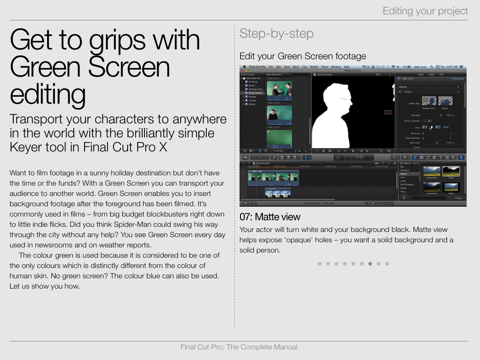
Task: Click the Sample Color thumbnail in the Keyer
Action: 429,101
